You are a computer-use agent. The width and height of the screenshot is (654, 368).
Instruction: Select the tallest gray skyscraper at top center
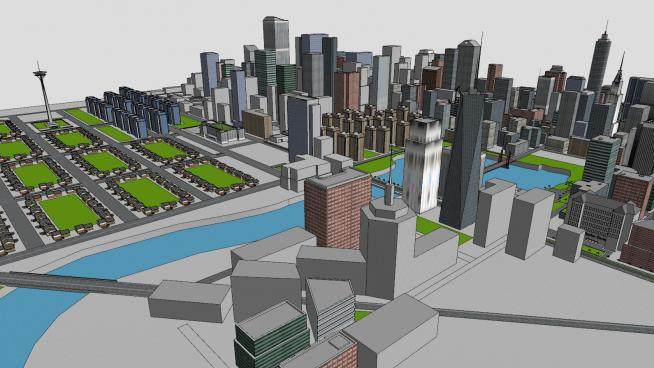coord(276,40)
